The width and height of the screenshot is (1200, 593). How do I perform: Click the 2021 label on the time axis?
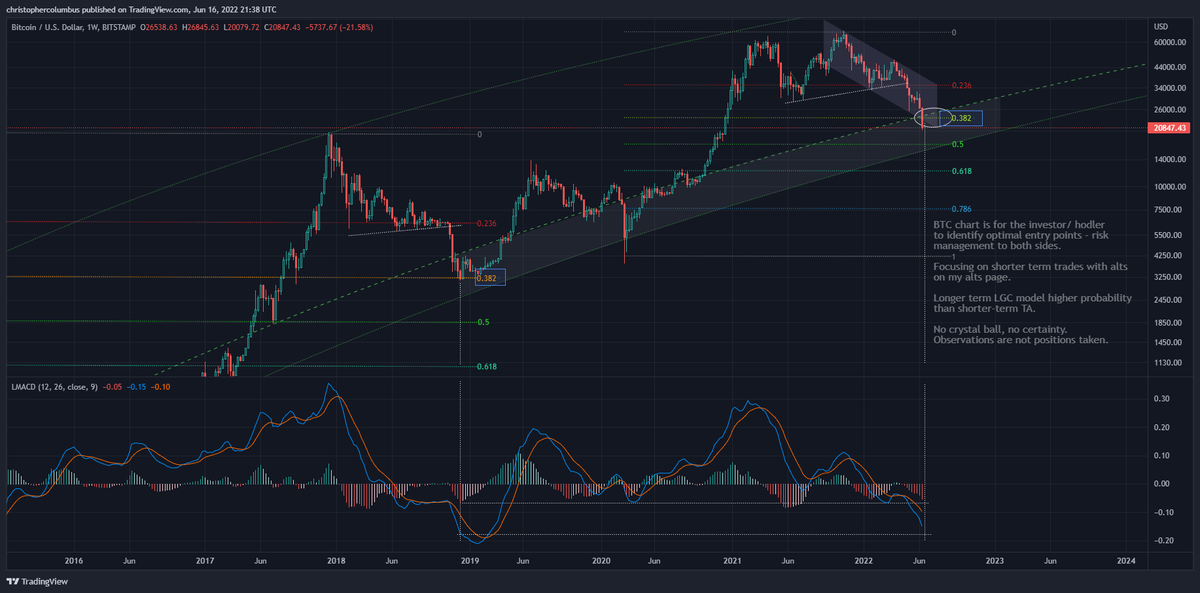coord(731,561)
